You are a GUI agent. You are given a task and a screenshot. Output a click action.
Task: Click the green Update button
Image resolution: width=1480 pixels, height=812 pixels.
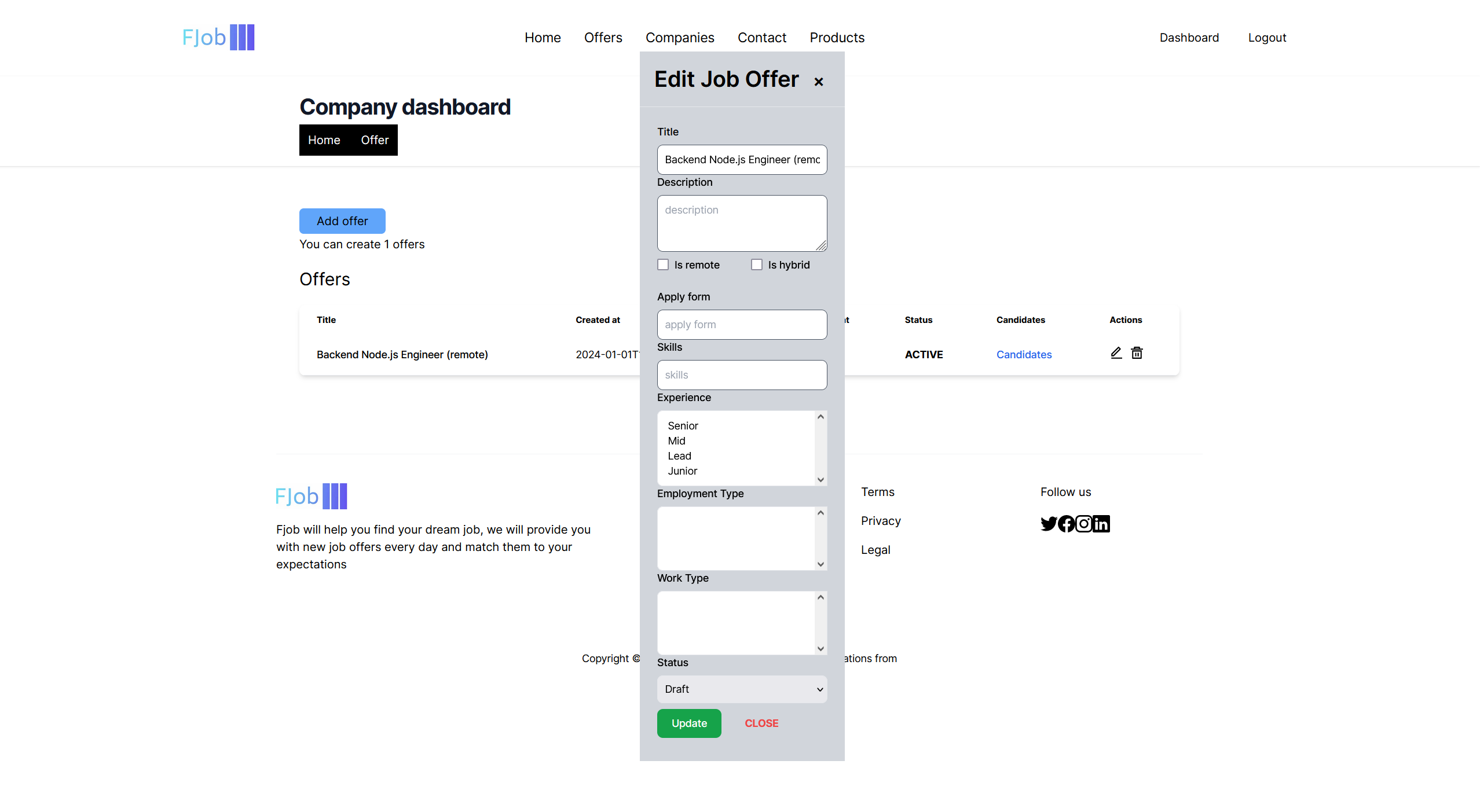pyautogui.click(x=689, y=722)
